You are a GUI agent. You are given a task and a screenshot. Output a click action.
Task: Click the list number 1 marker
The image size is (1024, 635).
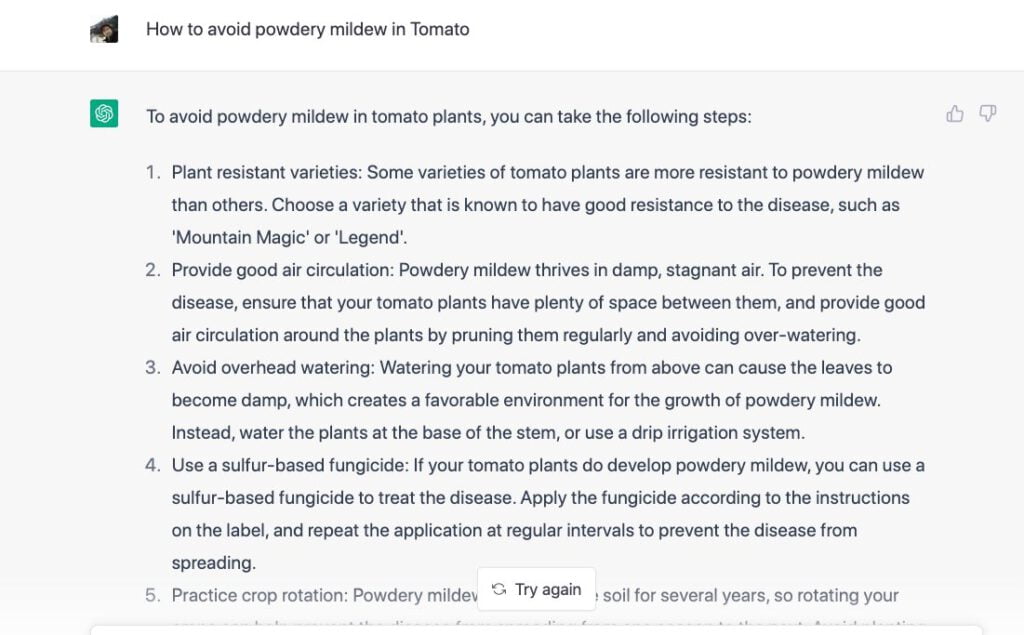click(x=153, y=172)
